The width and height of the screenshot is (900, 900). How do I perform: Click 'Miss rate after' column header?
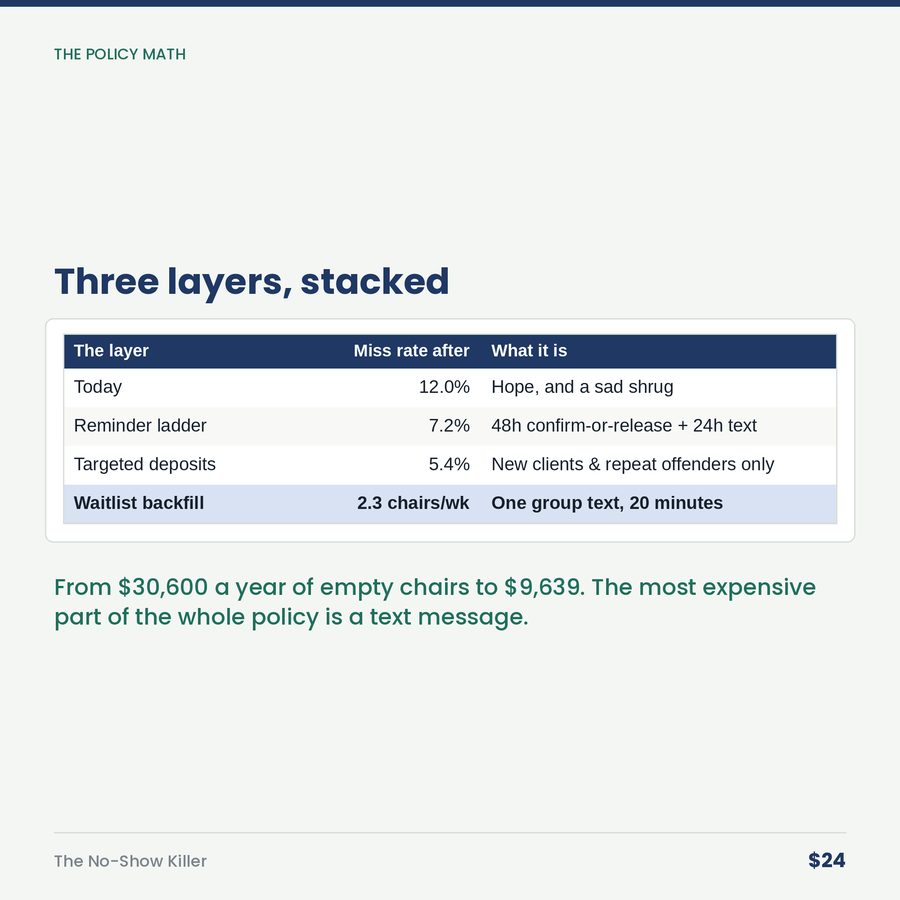[x=411, y=351]
